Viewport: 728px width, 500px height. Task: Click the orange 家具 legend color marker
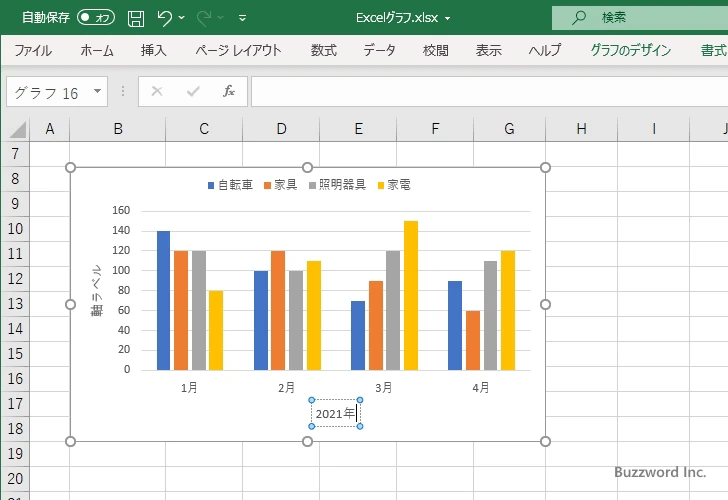click(267, 186)
